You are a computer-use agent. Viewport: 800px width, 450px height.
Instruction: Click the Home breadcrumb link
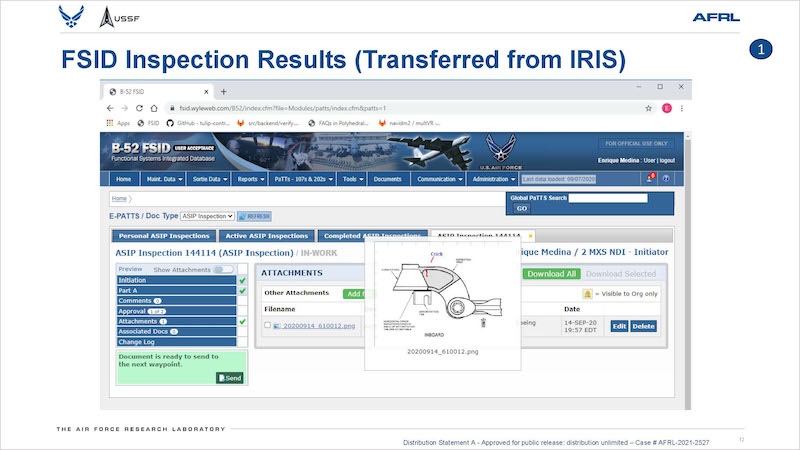[x=119, y=198]
